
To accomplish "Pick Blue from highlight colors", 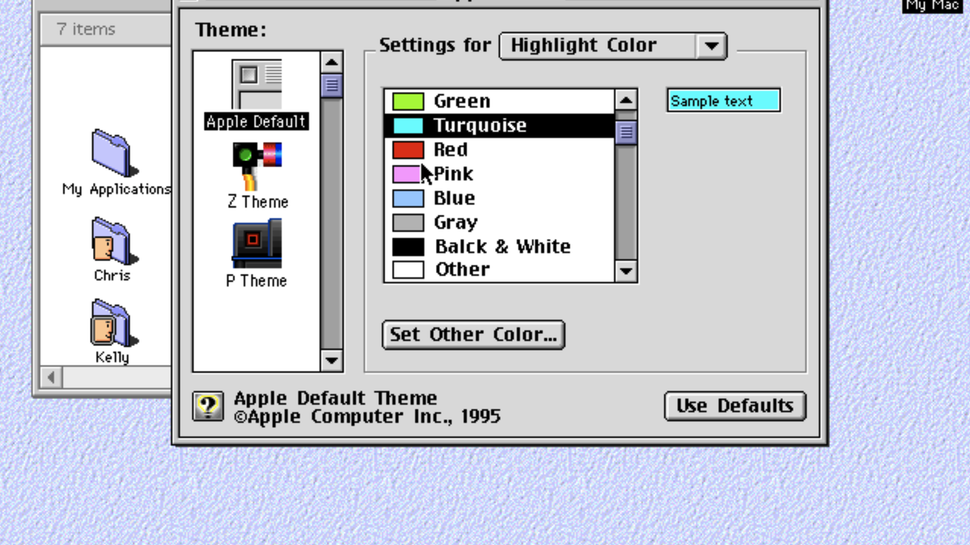I will [x=454, y=198].
